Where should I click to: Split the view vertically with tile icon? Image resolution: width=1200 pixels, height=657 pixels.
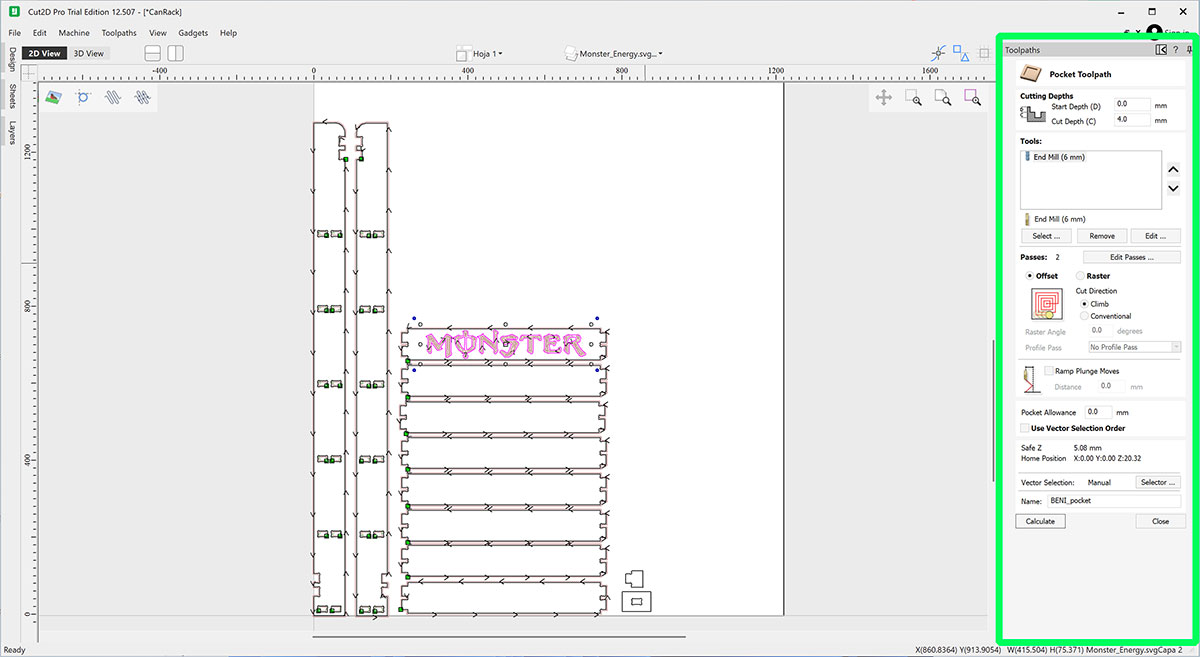point(175,53)
